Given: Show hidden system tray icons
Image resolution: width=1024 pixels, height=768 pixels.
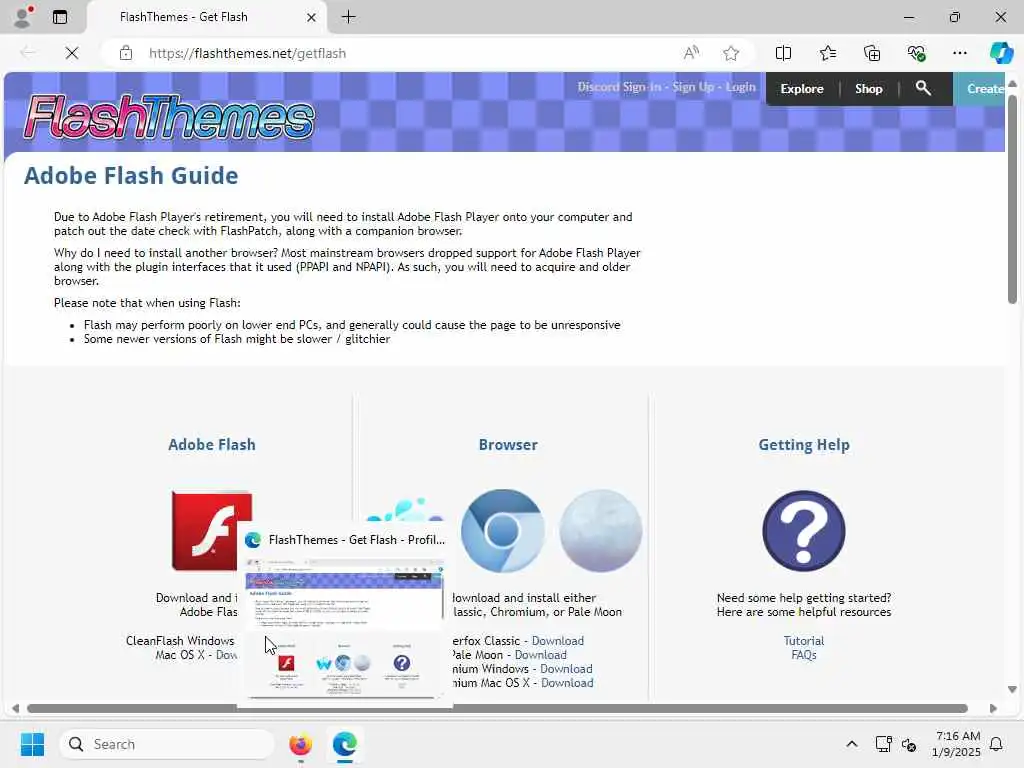Looking at the screenshot, I should [x=852, y=744].
